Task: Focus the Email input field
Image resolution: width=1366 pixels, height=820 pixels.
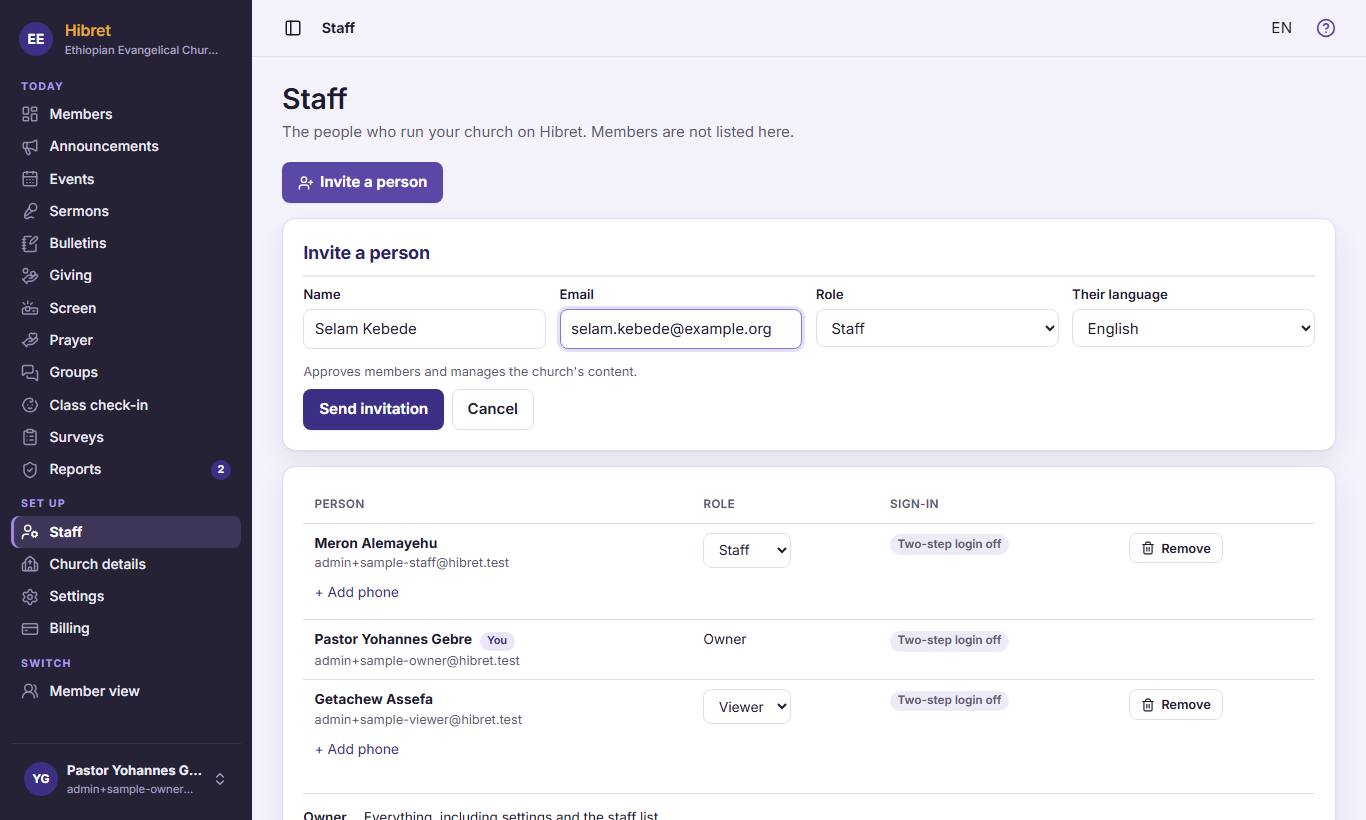Action: (681, 329)
